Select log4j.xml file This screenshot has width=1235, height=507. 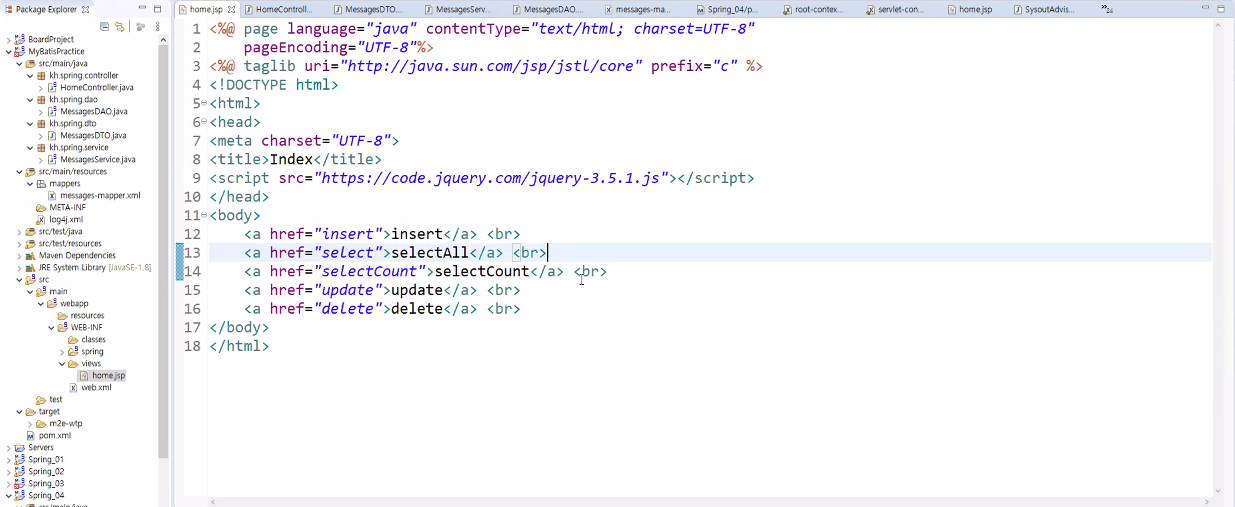click(x=66, y=219)
